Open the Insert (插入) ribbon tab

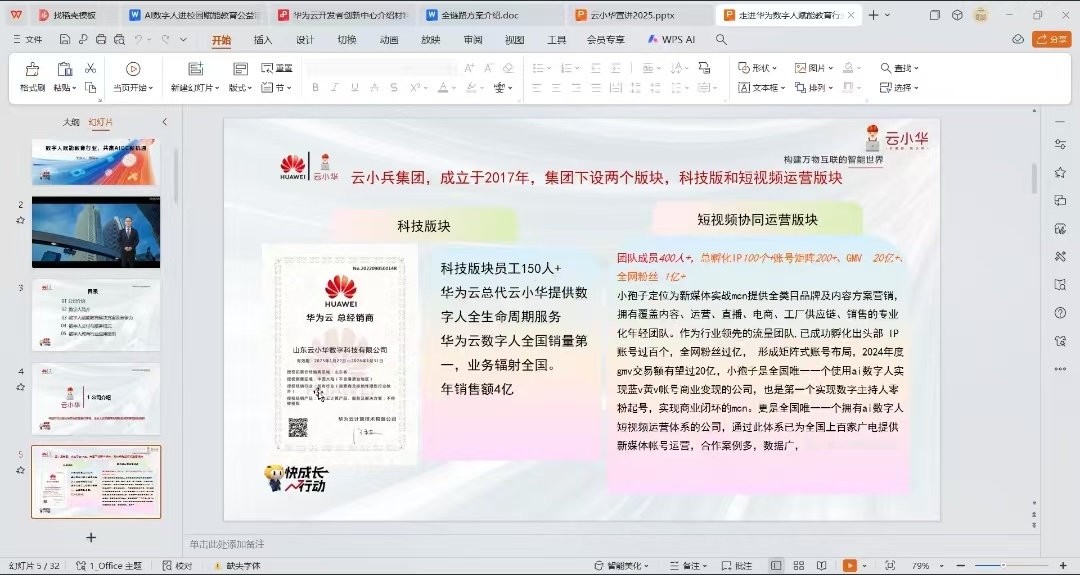pyautogui.click(x=263, y=40)
